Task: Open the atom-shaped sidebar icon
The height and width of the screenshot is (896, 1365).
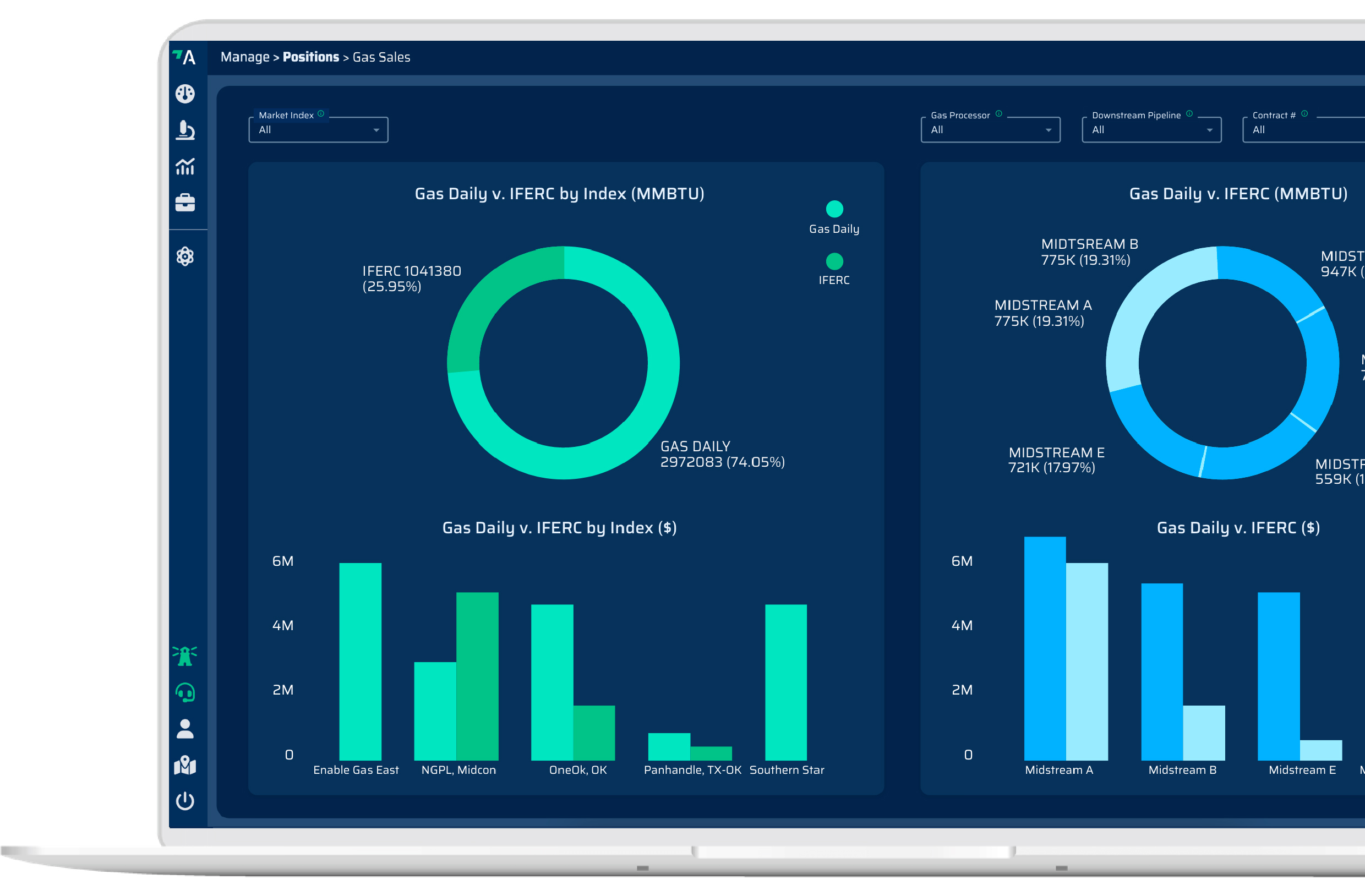Action: (185, 256)
